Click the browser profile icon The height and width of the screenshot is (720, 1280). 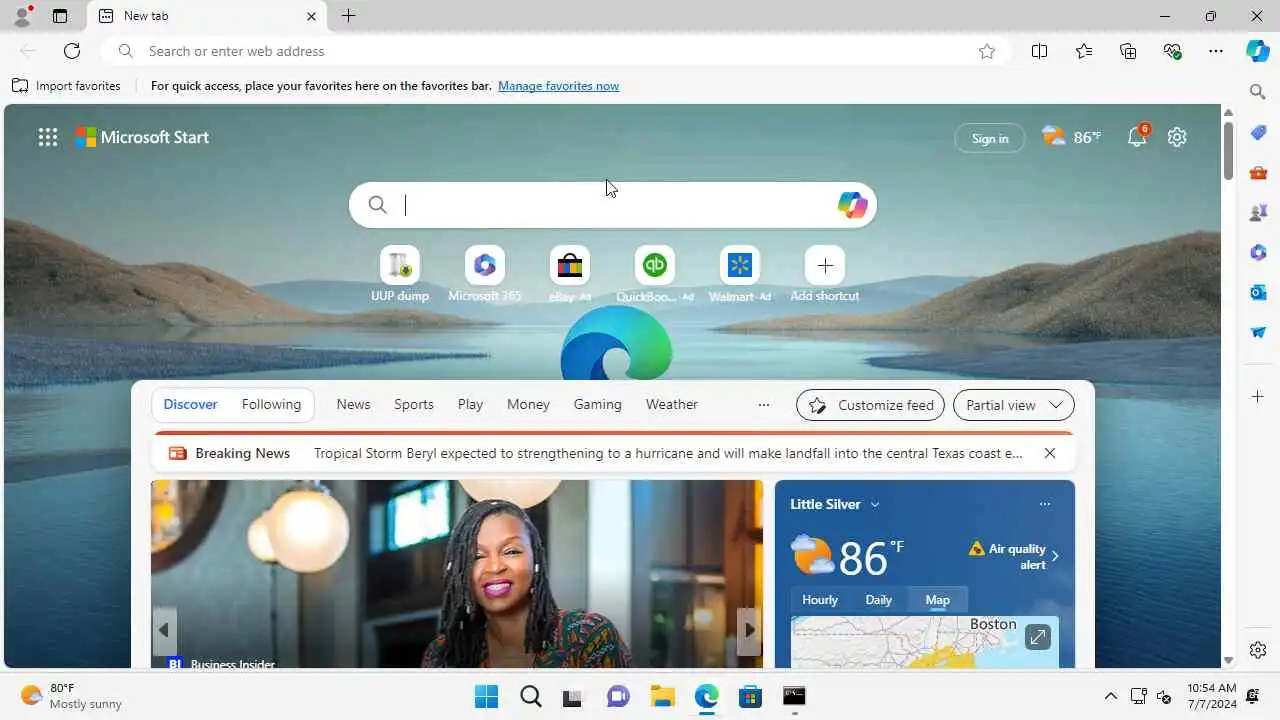tap(21, 16)
